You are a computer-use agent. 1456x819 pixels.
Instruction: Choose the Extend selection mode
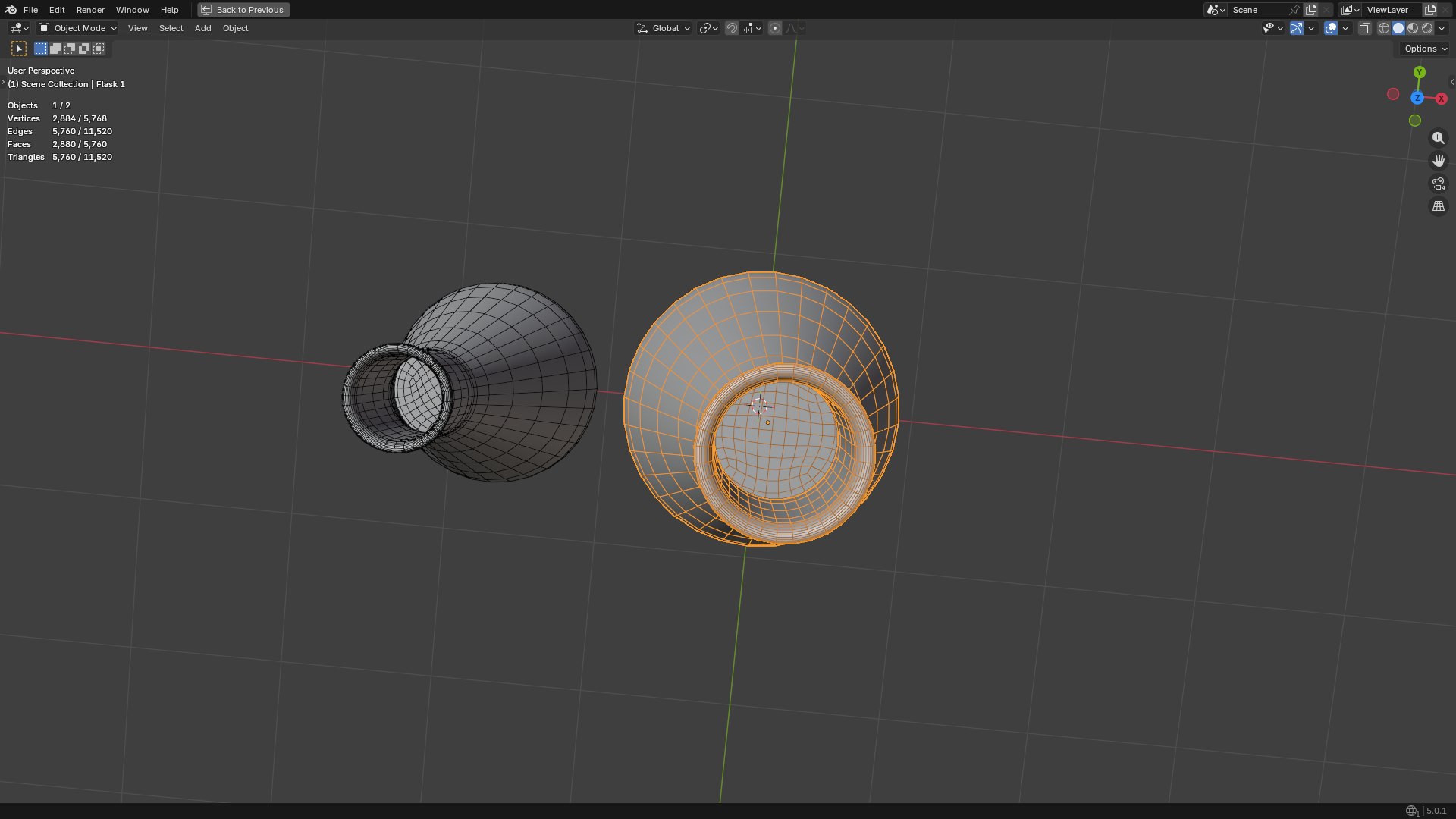click(55, 49)
